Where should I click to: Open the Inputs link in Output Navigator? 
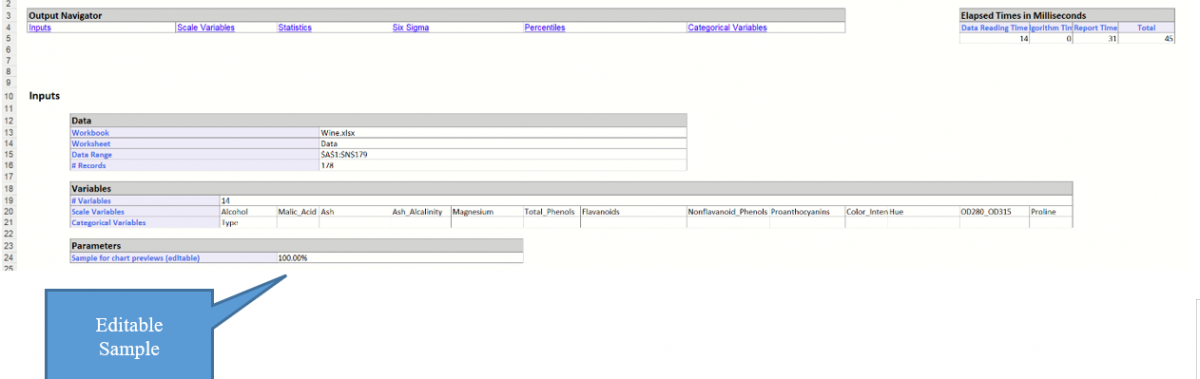tap(40, 28)
